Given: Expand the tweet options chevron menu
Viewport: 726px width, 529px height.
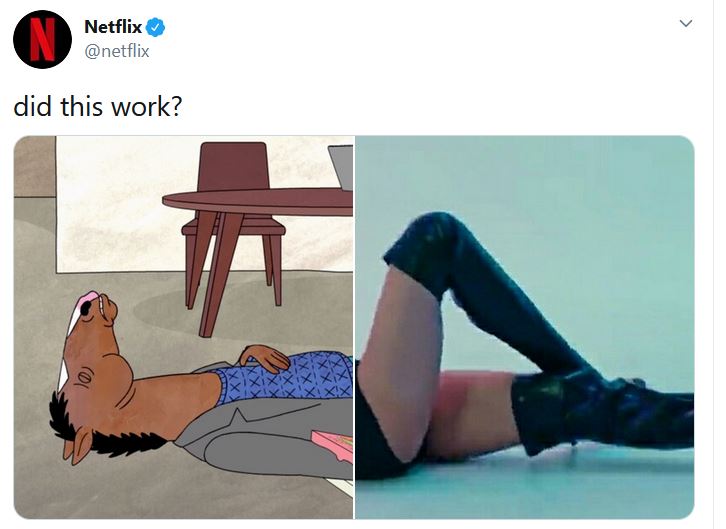Looking at the screenshot, I should click(x=686, y=23).
